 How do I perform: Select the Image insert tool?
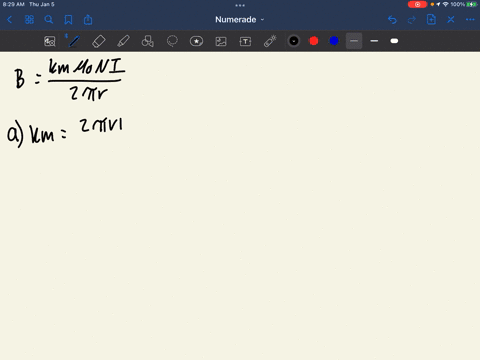[x=221, y=41]
